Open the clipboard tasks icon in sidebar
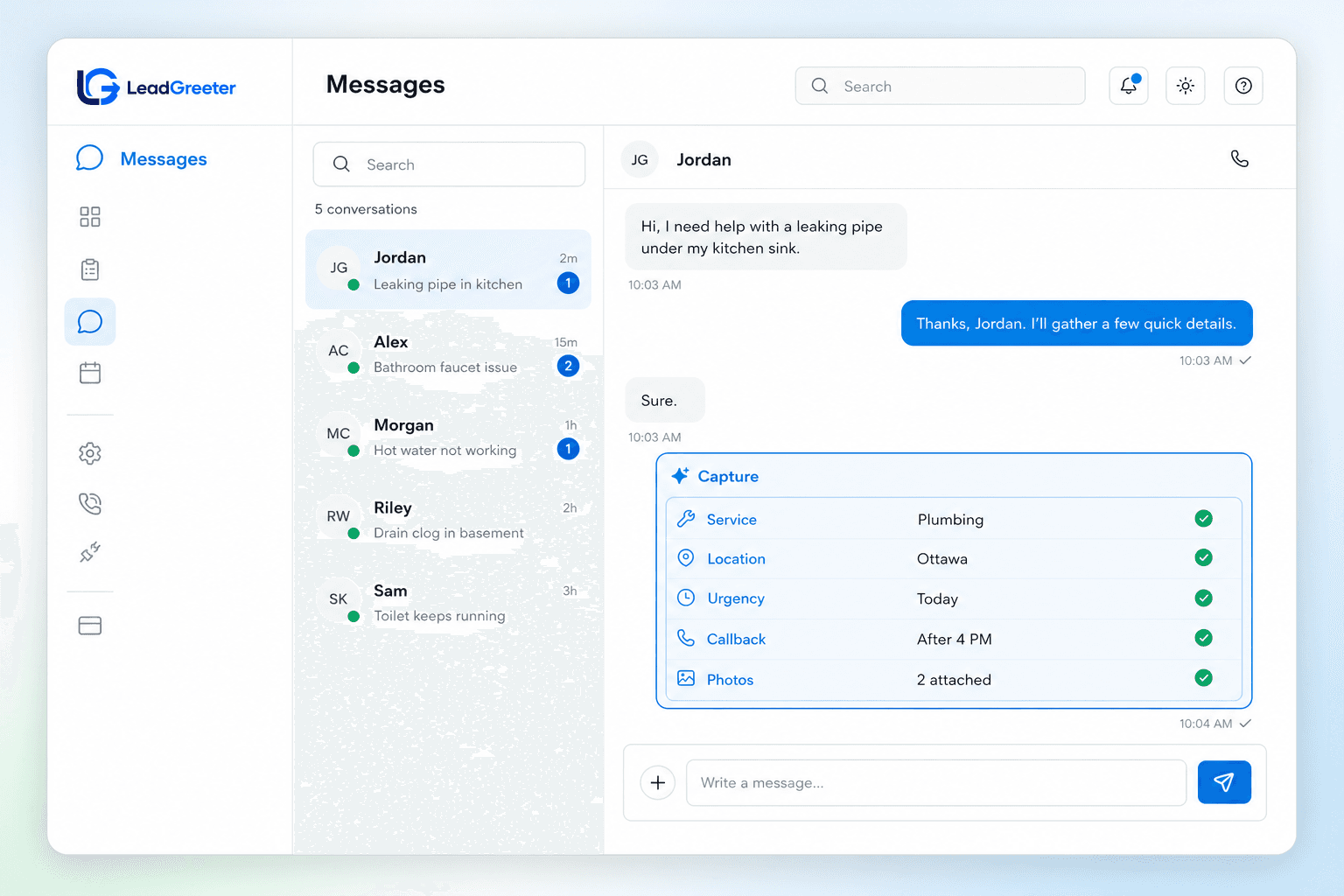Image resolution: width=1344 pixels, height=896 pixels. [90, 269]
